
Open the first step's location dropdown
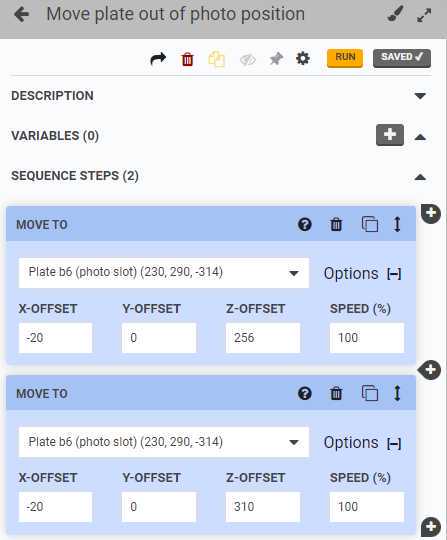(164, 273)
